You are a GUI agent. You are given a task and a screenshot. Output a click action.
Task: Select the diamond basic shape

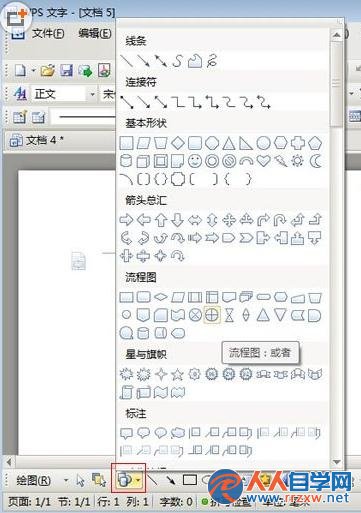point(178,143)
